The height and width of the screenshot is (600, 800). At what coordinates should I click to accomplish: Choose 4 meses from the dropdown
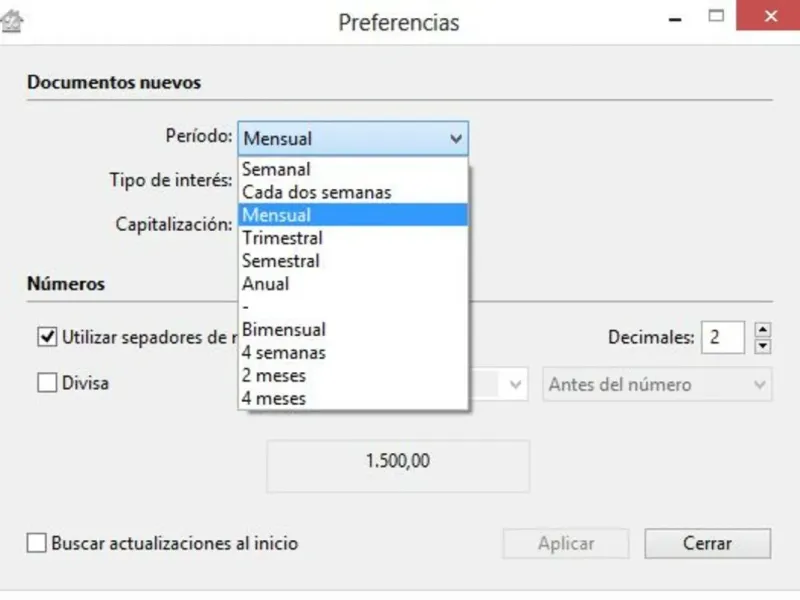pyautogui.click(x=274, y=398)
